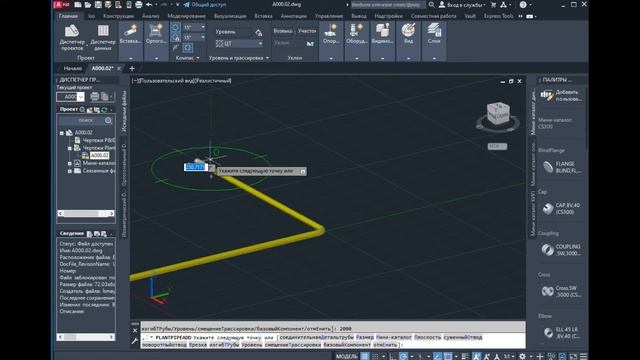
Task: Click the Общий доступ share button
Action: point(204,4)
